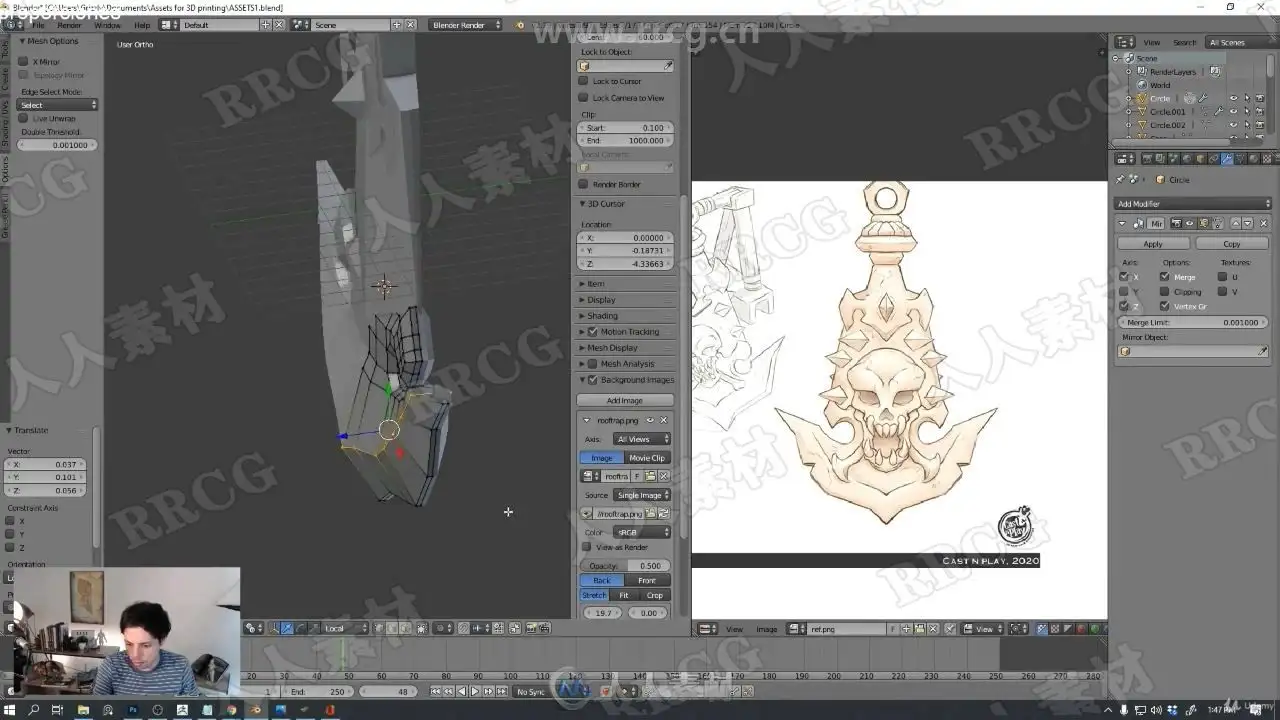Screen dimensions: 1280x720
Task: Open the Window menu in top bar
Action: point(107,25)
